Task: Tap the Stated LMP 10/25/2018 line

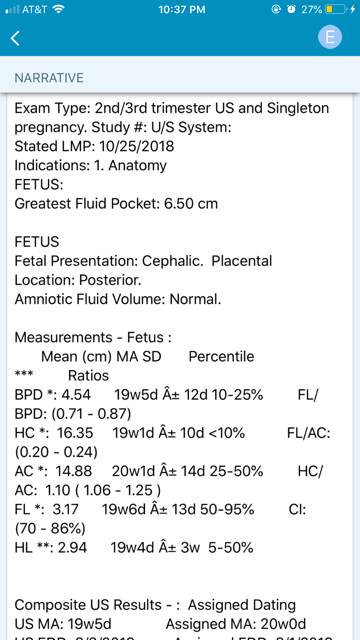Action: click(x=94, y=147)
